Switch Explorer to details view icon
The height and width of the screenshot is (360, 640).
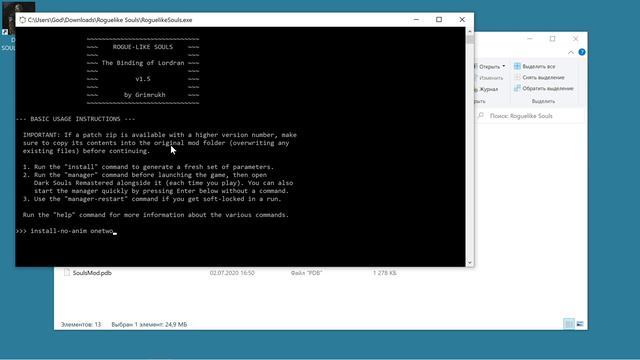coord(569,324)
